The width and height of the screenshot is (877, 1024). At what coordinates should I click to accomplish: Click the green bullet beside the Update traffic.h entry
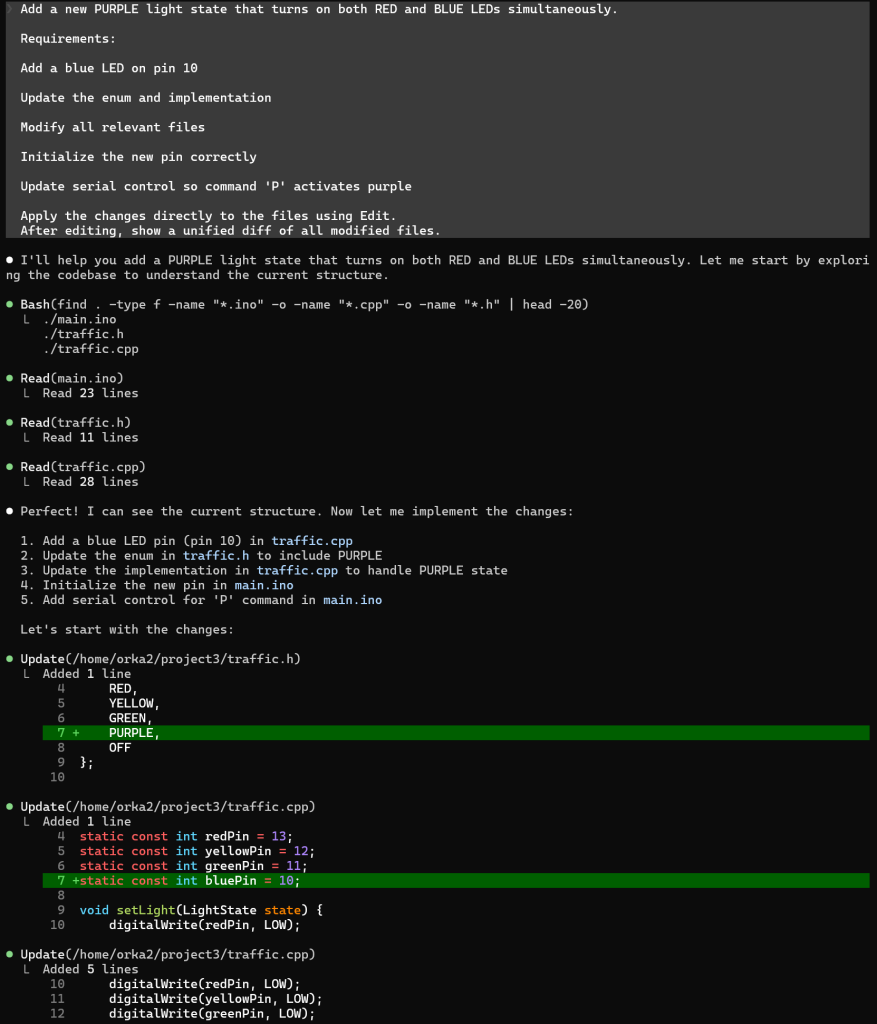(x=9, y=659)
